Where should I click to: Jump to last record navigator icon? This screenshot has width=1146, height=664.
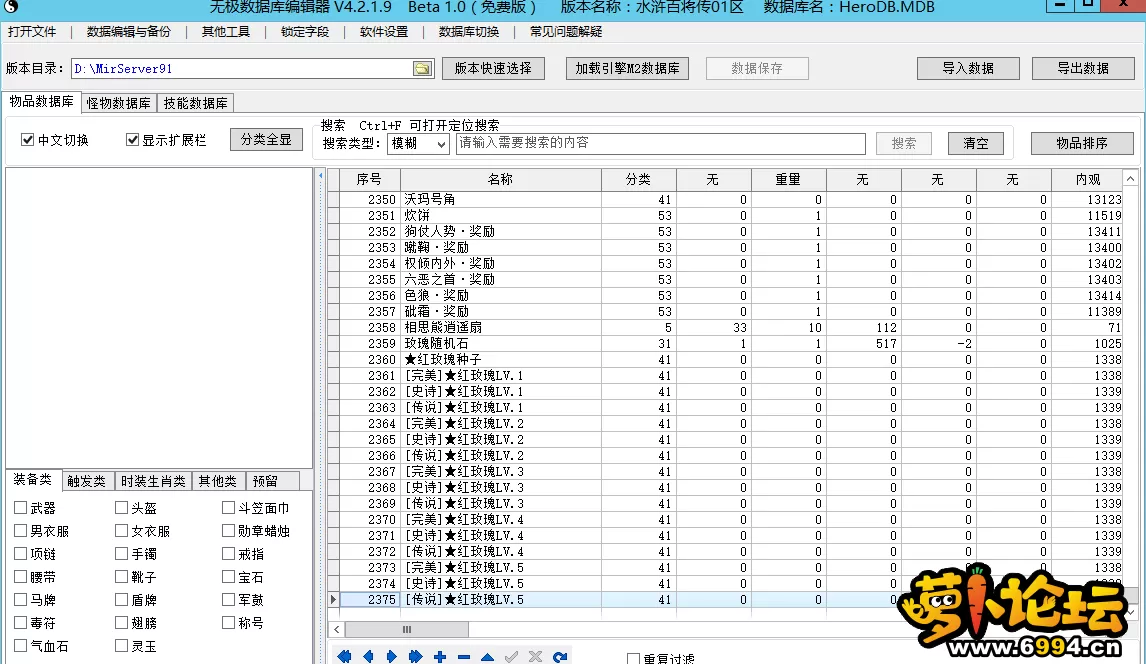point(416,657)
